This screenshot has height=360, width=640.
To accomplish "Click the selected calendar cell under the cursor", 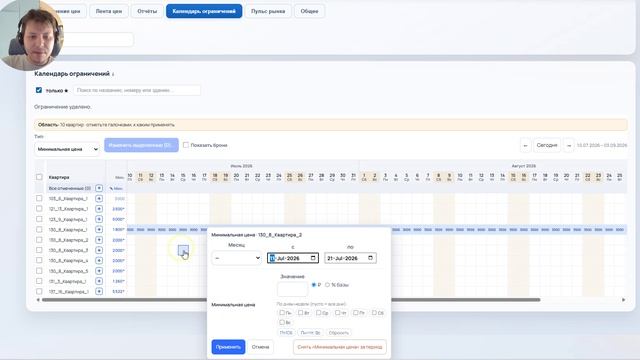I will tap(183, 250).
